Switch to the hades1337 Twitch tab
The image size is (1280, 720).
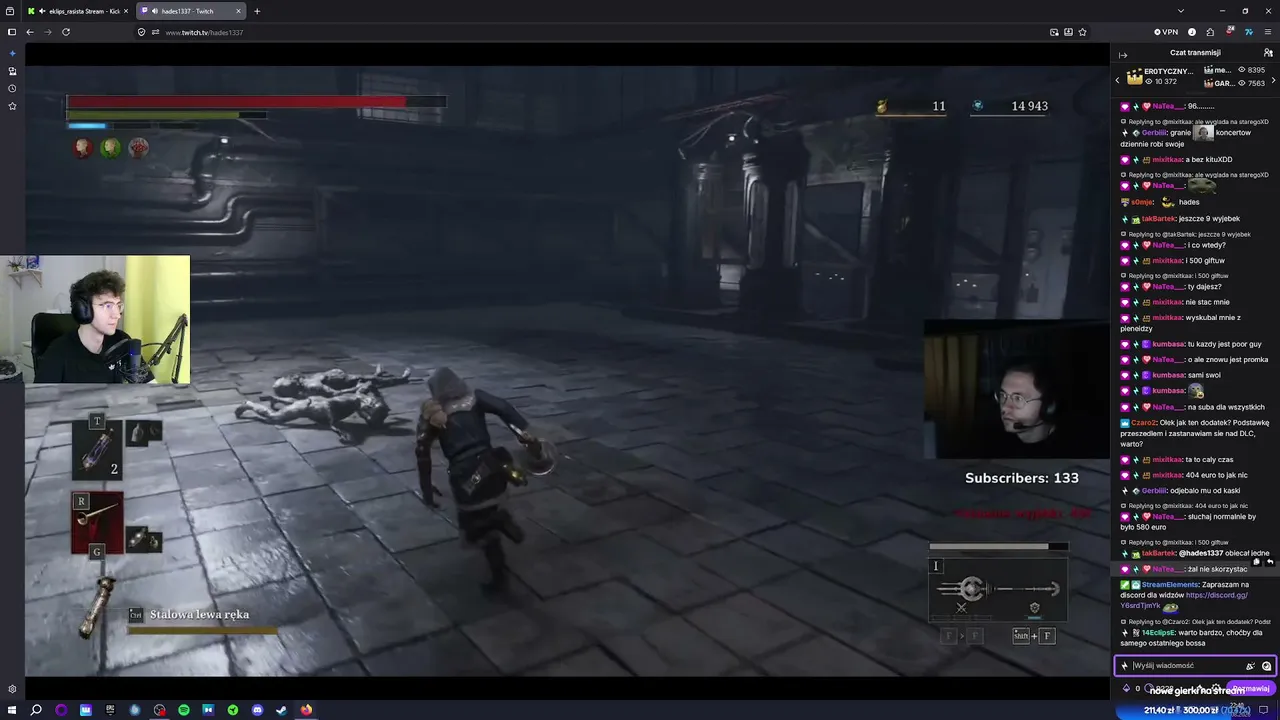click(x=190, y=11)
